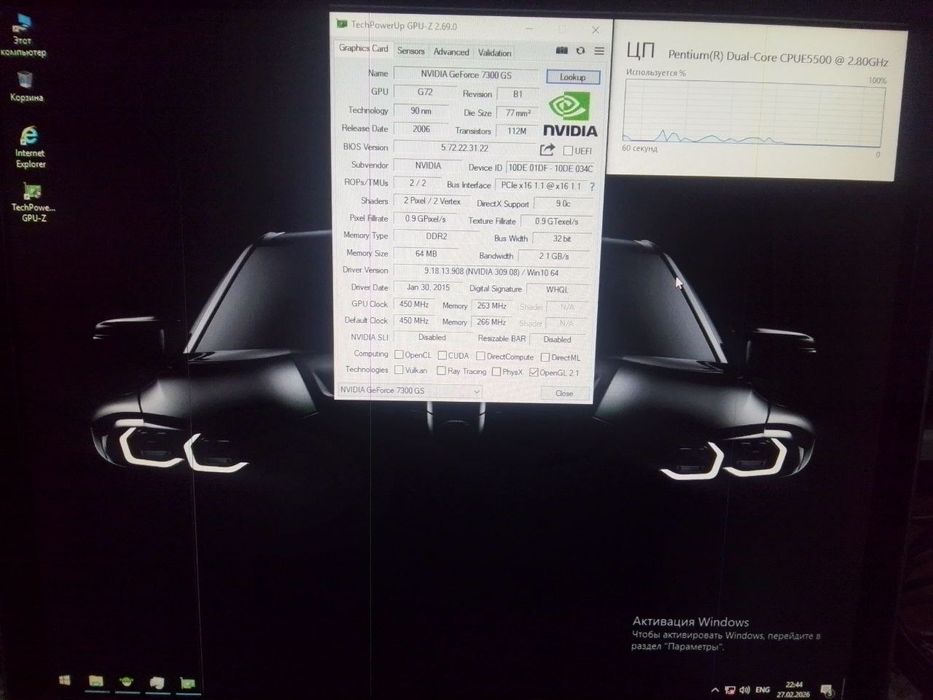Image resolution: width=933 pixels, height=700 pixels.
Task: Click the volume speaker tray icon
Action: (x=744, y=690)
